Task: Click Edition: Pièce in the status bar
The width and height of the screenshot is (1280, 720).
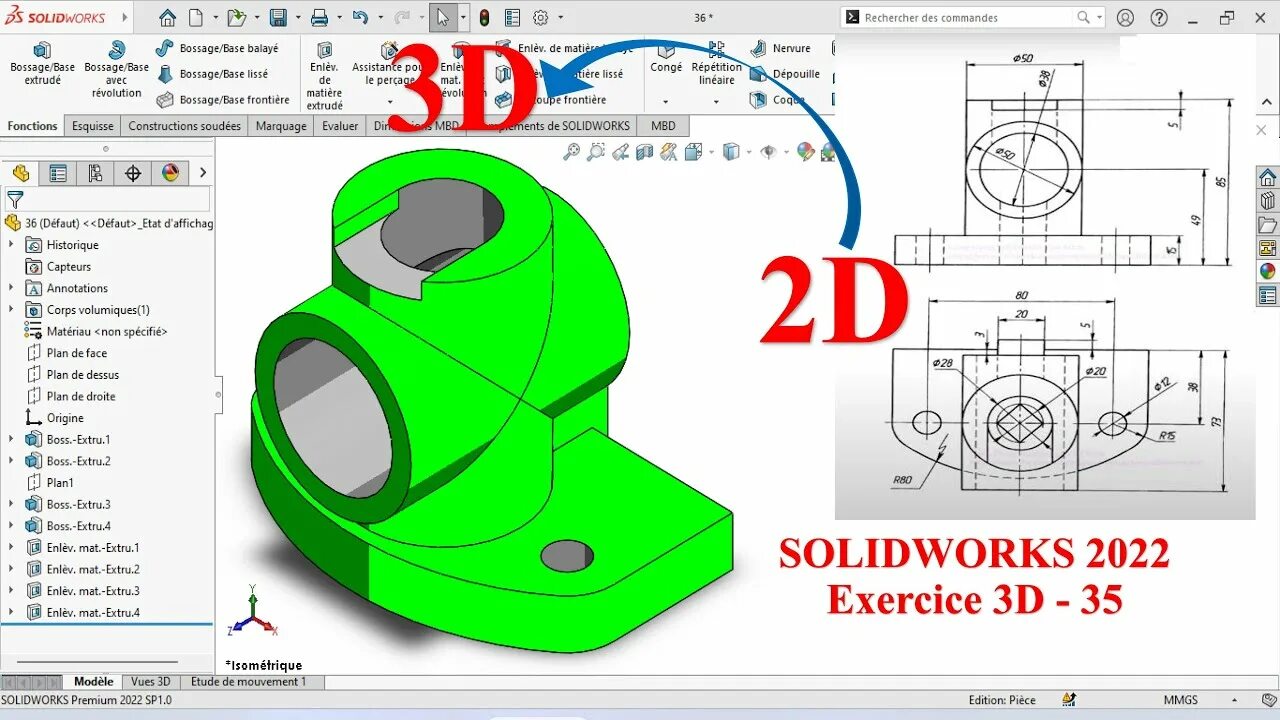Action: [1002, 700]
